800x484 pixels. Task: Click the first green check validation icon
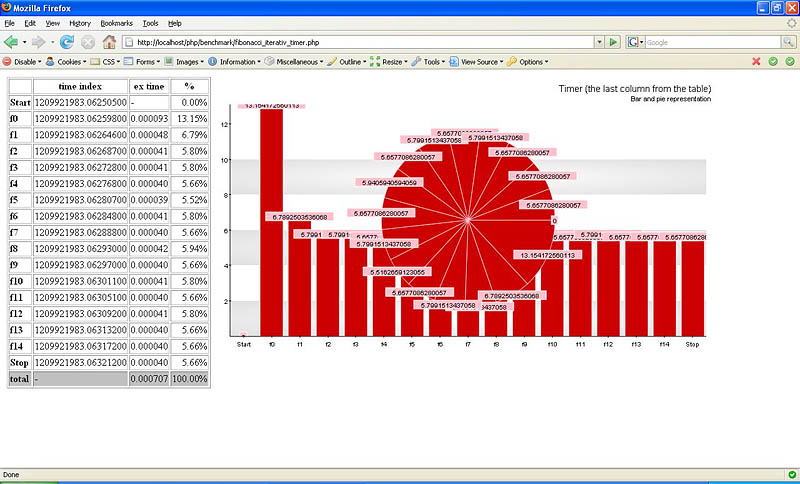click(x=773, y=62)
